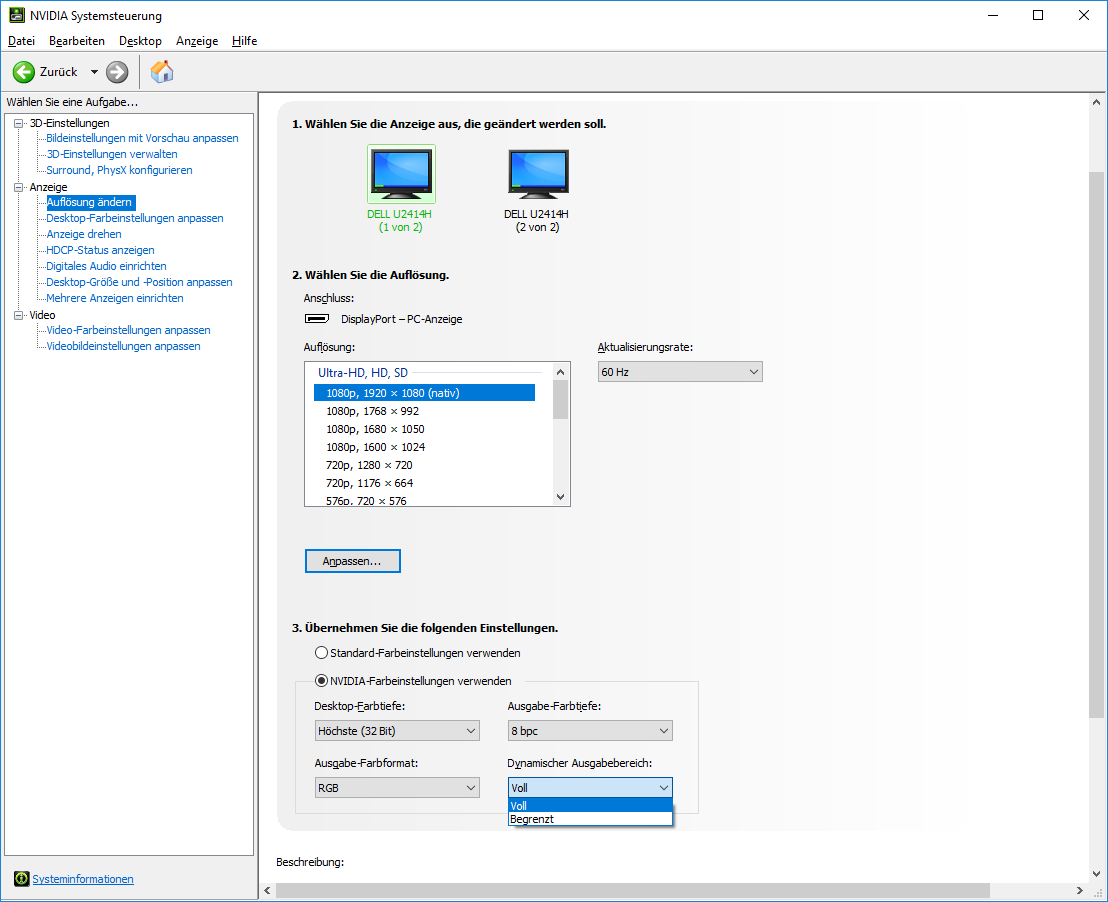This screenshot has width=1108, height=902.
Task: Select resolution 1080p, 1680 × 1050
Action: click(x=424, y=429)
